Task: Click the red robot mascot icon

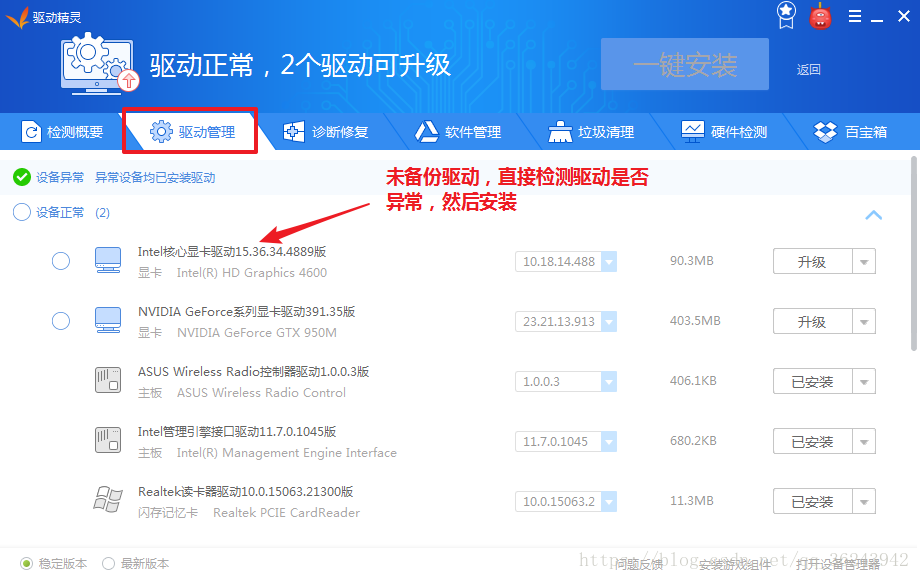Action: point(820,17)
